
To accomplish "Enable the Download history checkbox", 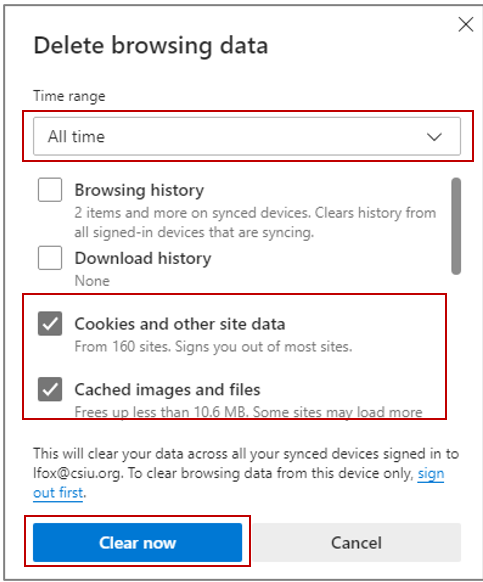I will (x=50, y=258).
